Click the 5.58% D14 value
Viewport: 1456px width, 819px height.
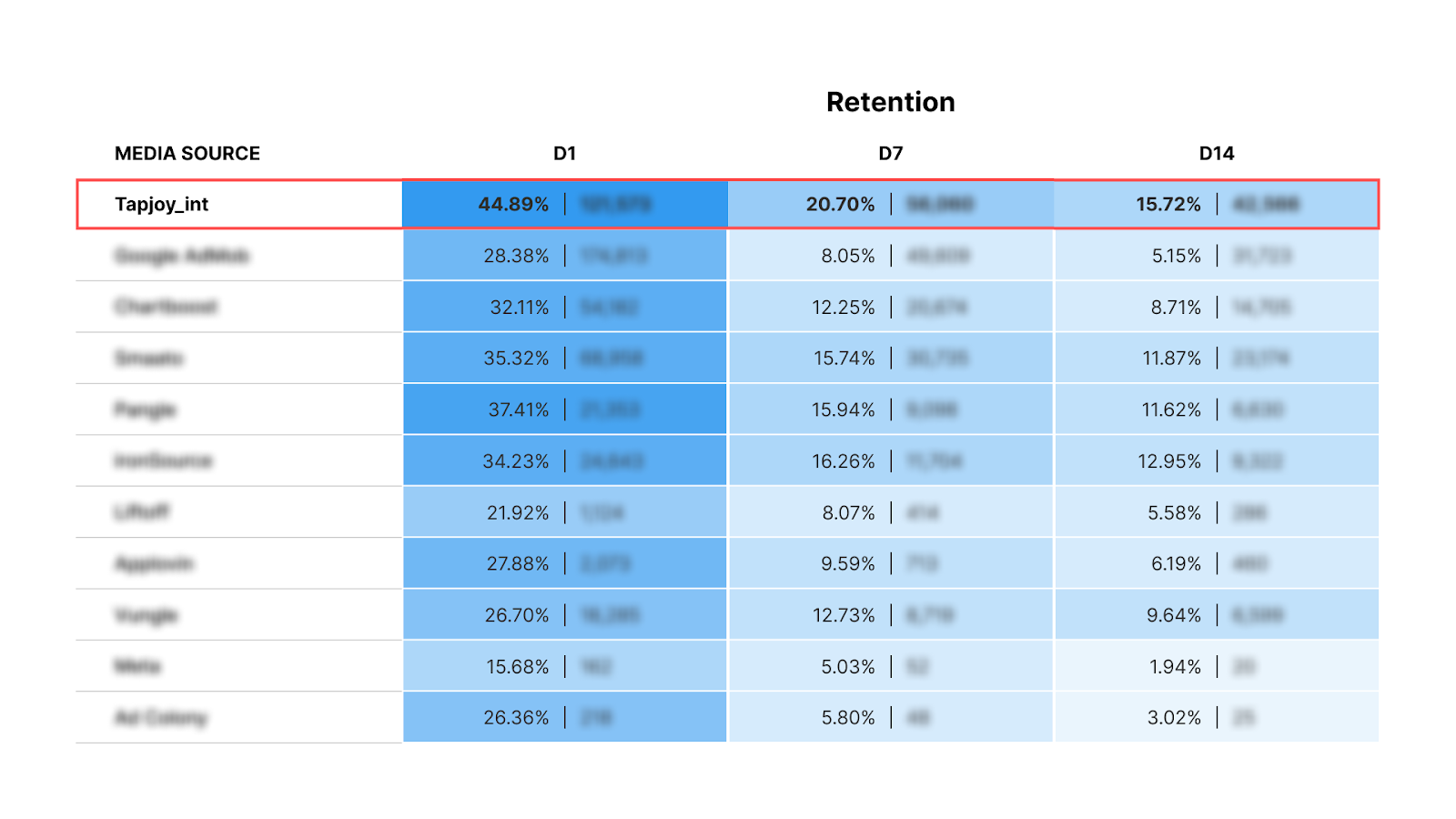click(x=1174, y=513)
